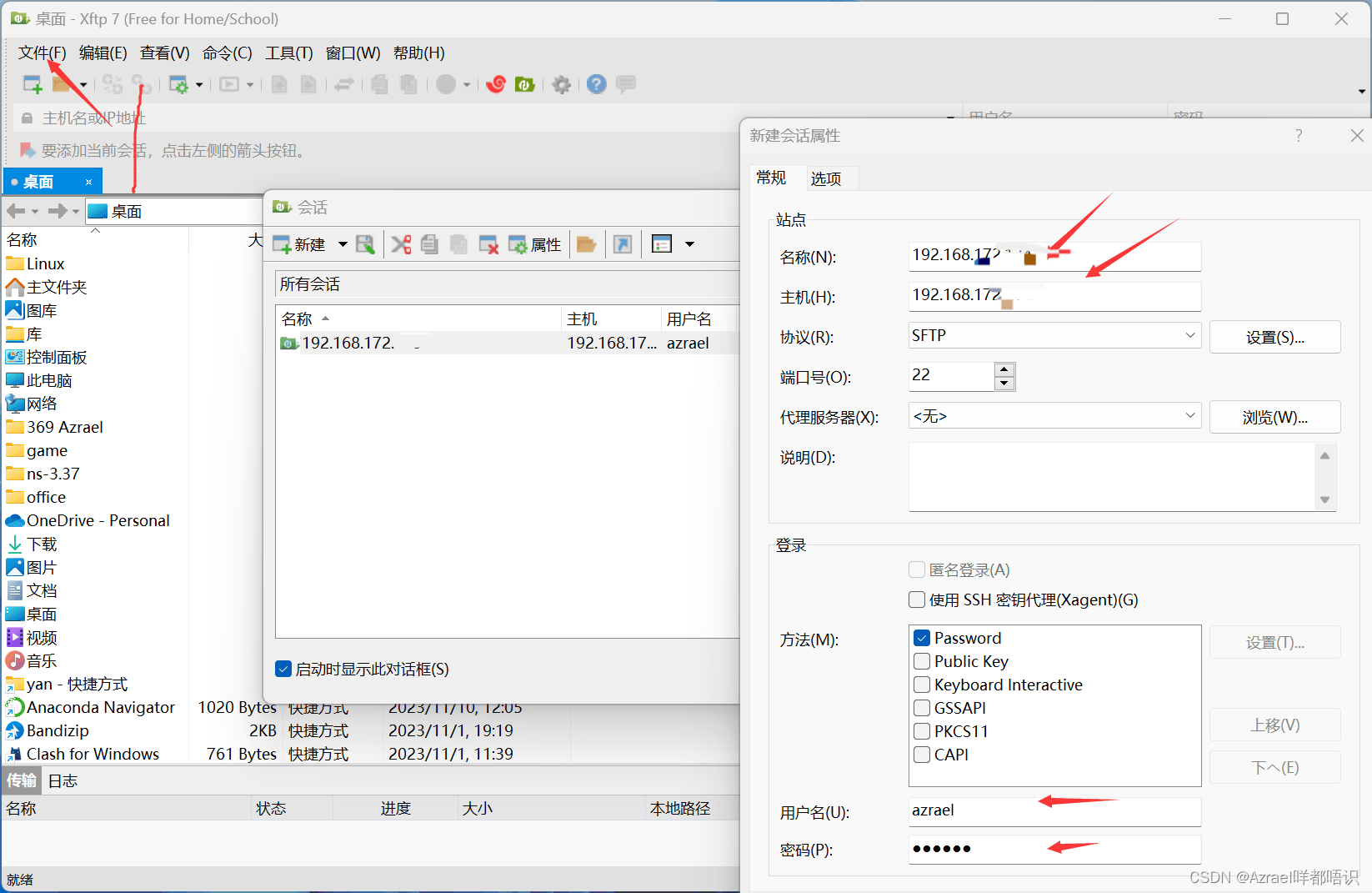Click the create shortcut arrow icon in Sessions toolbar
1372x893 pixels.
point(623,244)
